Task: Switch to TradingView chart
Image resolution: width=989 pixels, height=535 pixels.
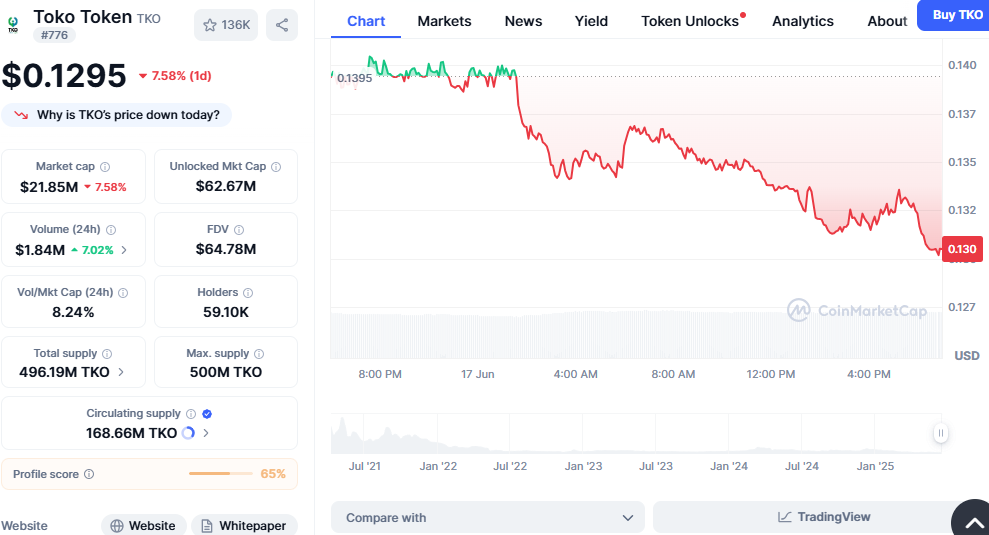Action: click(x=824, y=517)
